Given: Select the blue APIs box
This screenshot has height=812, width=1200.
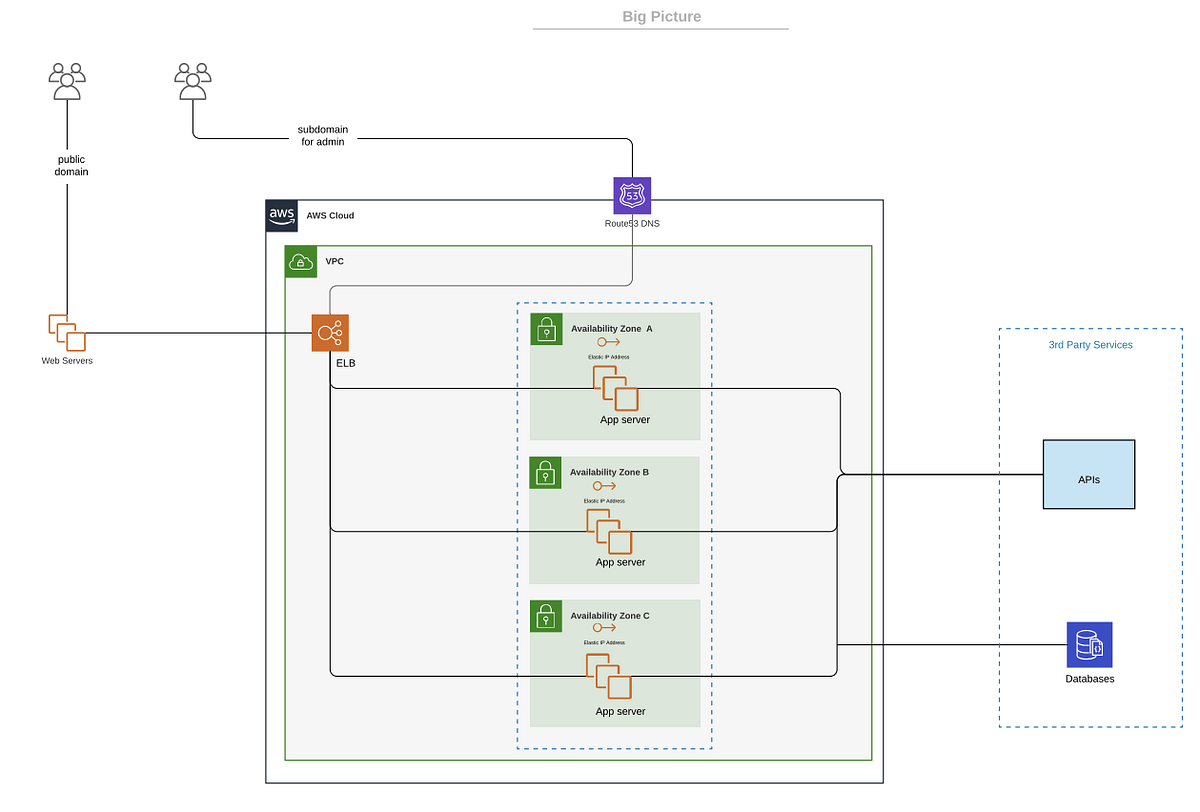Looking at the screenshot, I should tap(1089, 474).
